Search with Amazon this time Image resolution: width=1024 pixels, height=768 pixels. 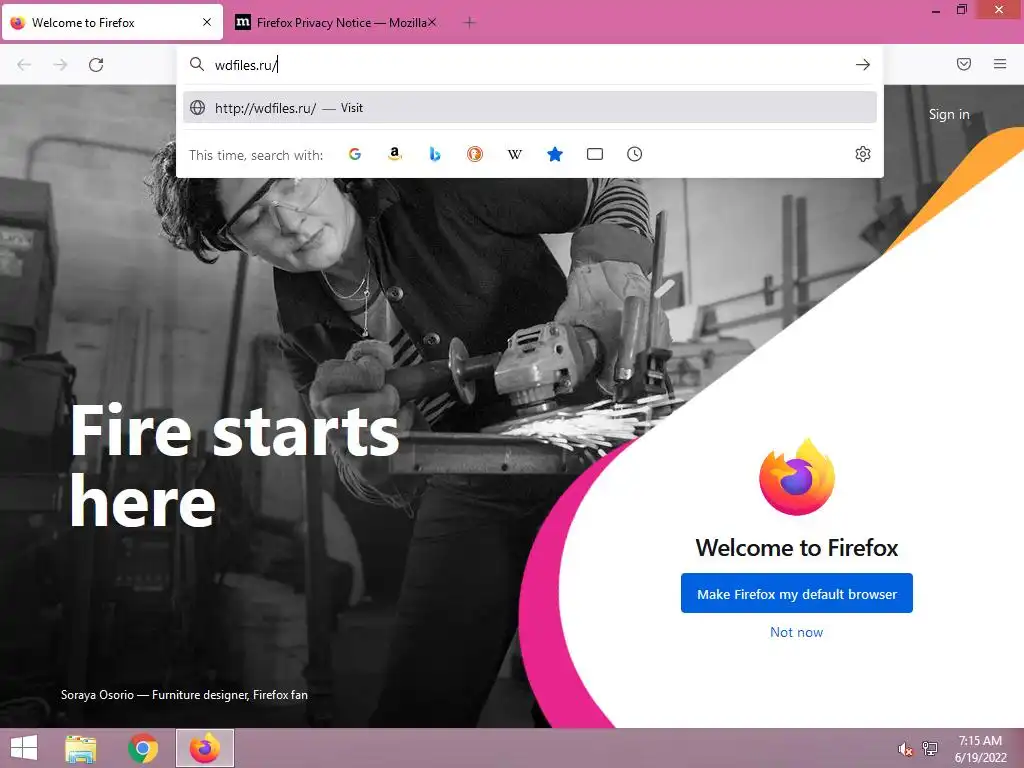click(394, 154)
